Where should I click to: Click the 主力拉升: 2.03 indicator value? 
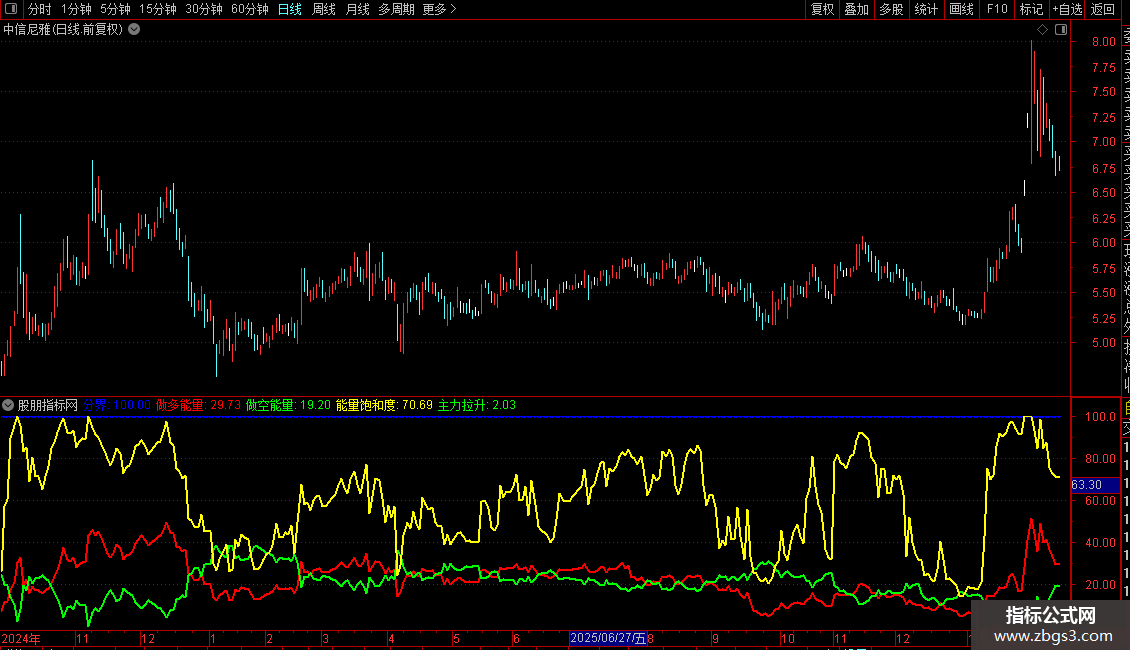477,405
